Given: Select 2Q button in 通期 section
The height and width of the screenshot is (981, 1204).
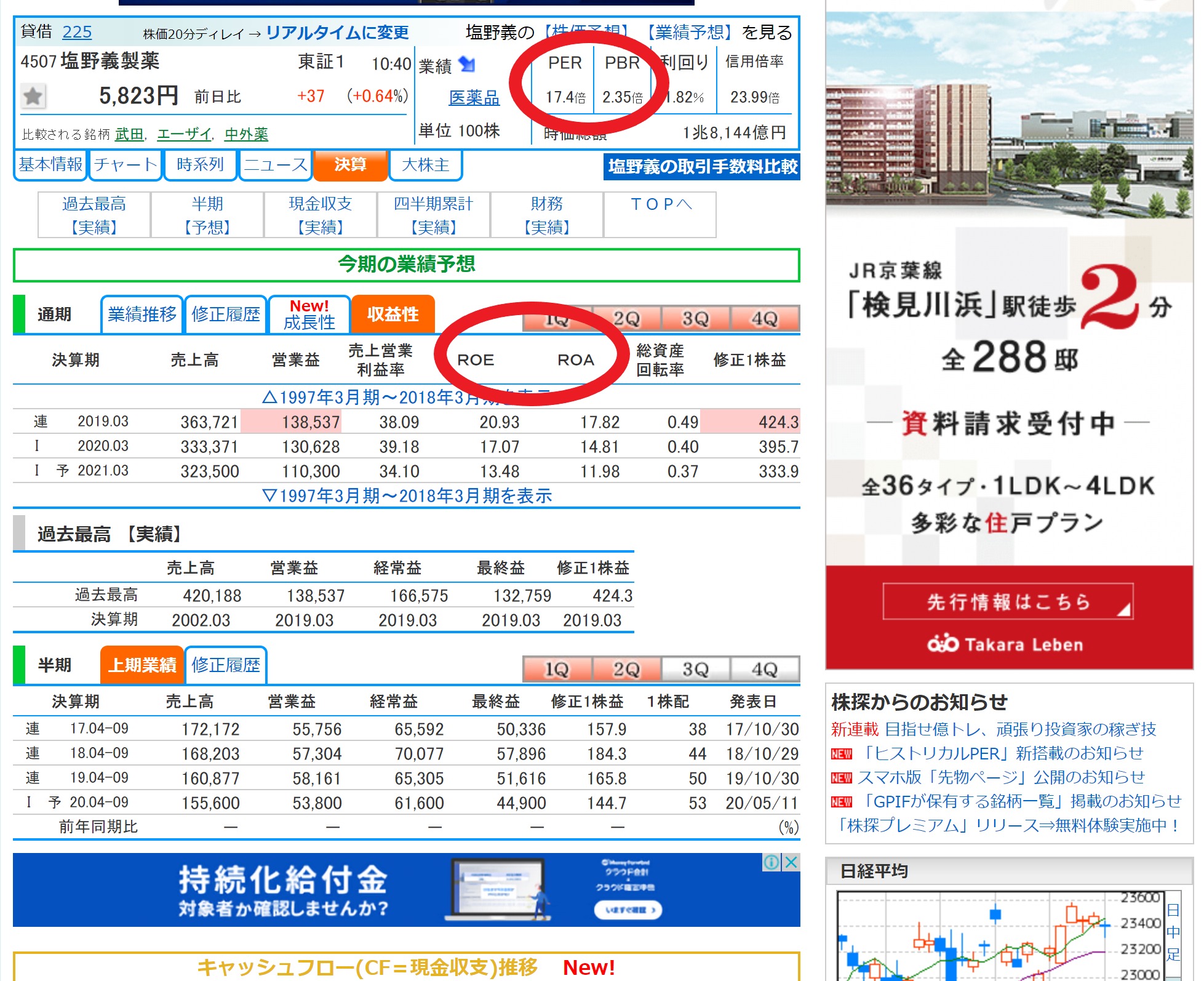Looking at the screenshot, I should pyautogui.click(x=627, y=319).
